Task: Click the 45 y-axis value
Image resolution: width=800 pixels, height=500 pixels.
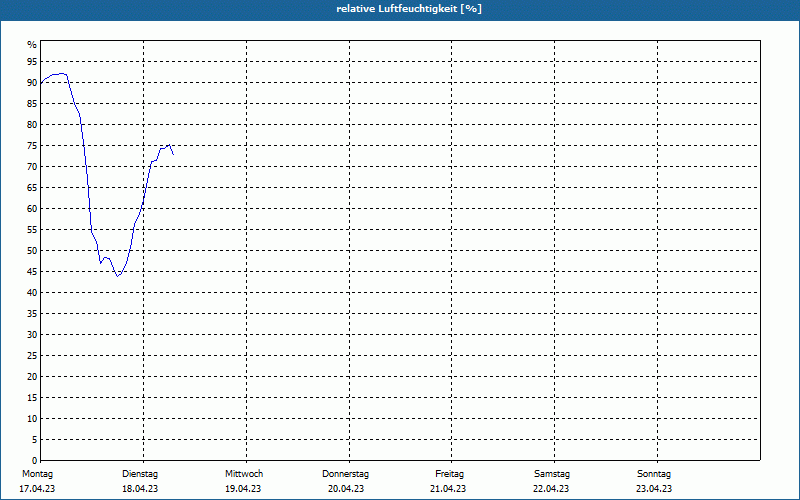Action: (x=32, y=272)
